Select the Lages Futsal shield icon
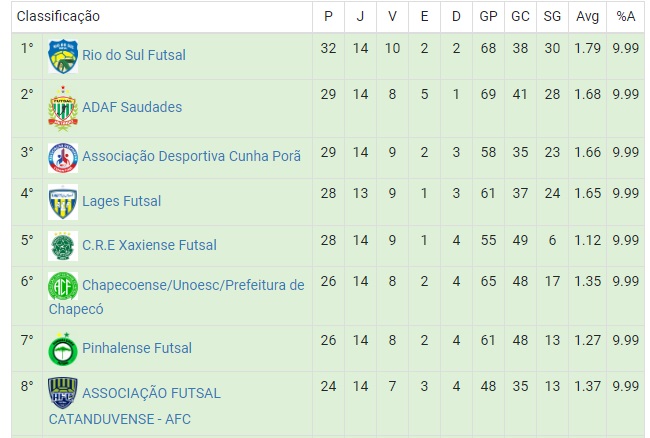This screenshot has height=438, width=650. pos(63,202)
